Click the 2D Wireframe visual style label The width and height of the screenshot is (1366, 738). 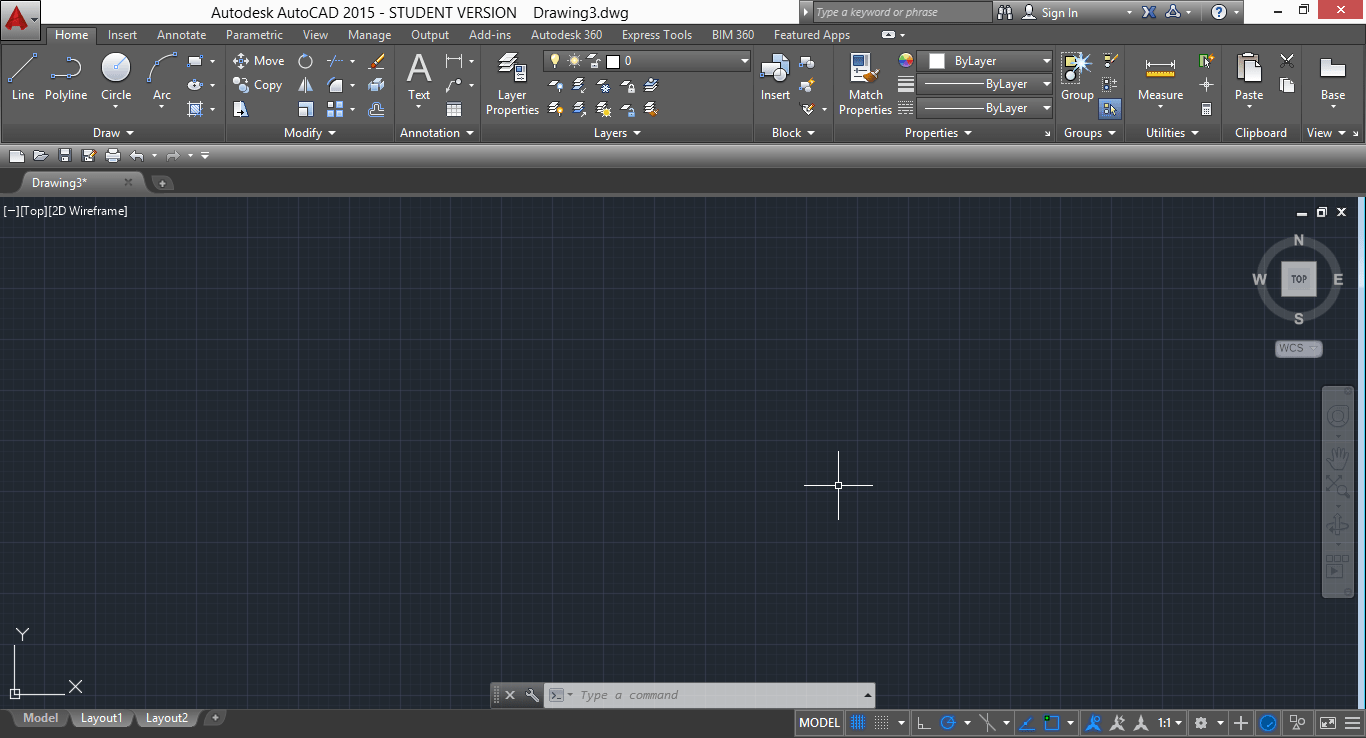click(x=88, y=211)
